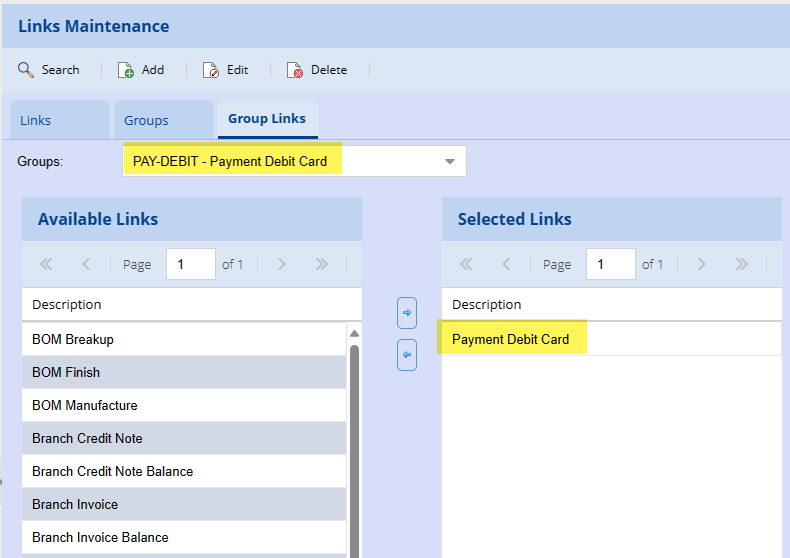Click the Available Links vertical scrollbar
The image size is (790, 558).
[354, 440]
